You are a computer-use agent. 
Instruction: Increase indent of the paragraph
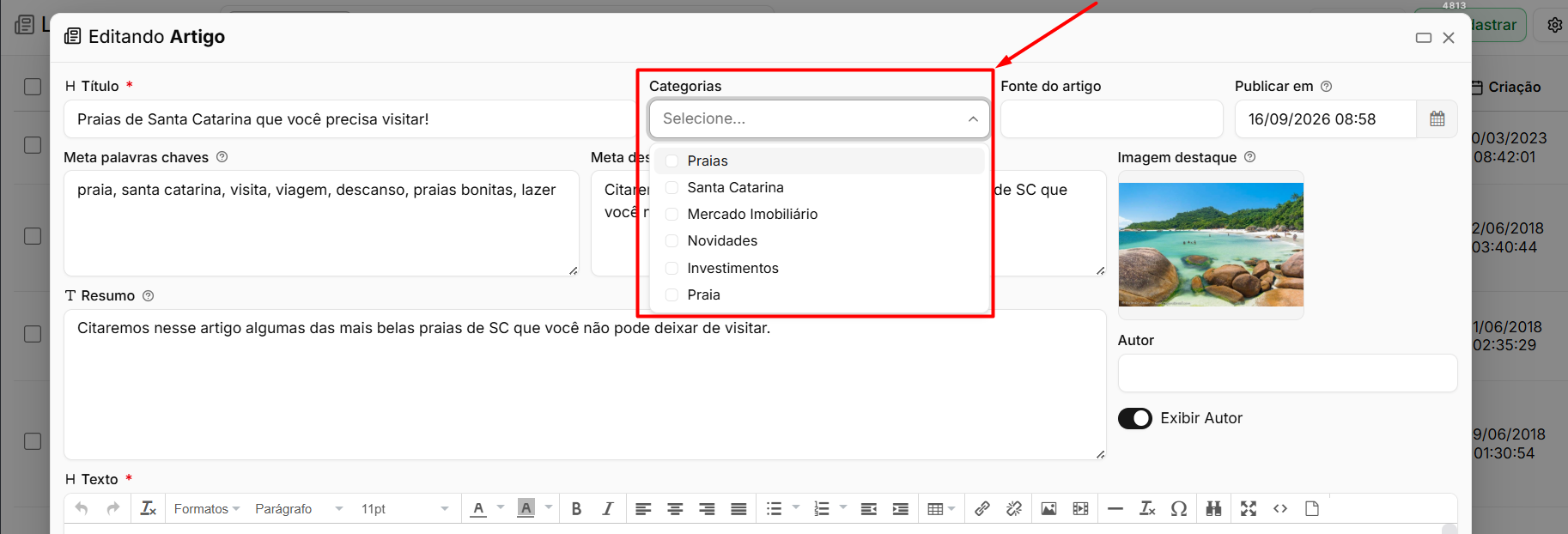(x=901, y=509)
